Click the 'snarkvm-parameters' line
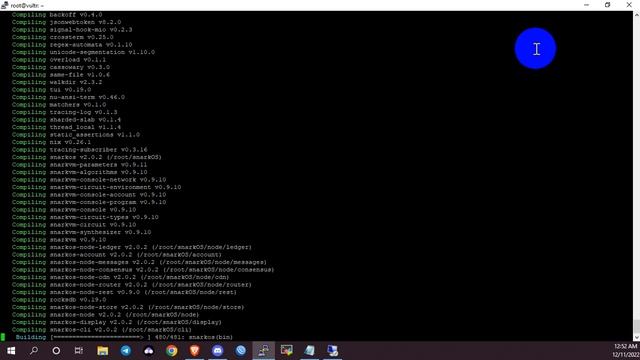640x360 pixels. pos(80,164)
